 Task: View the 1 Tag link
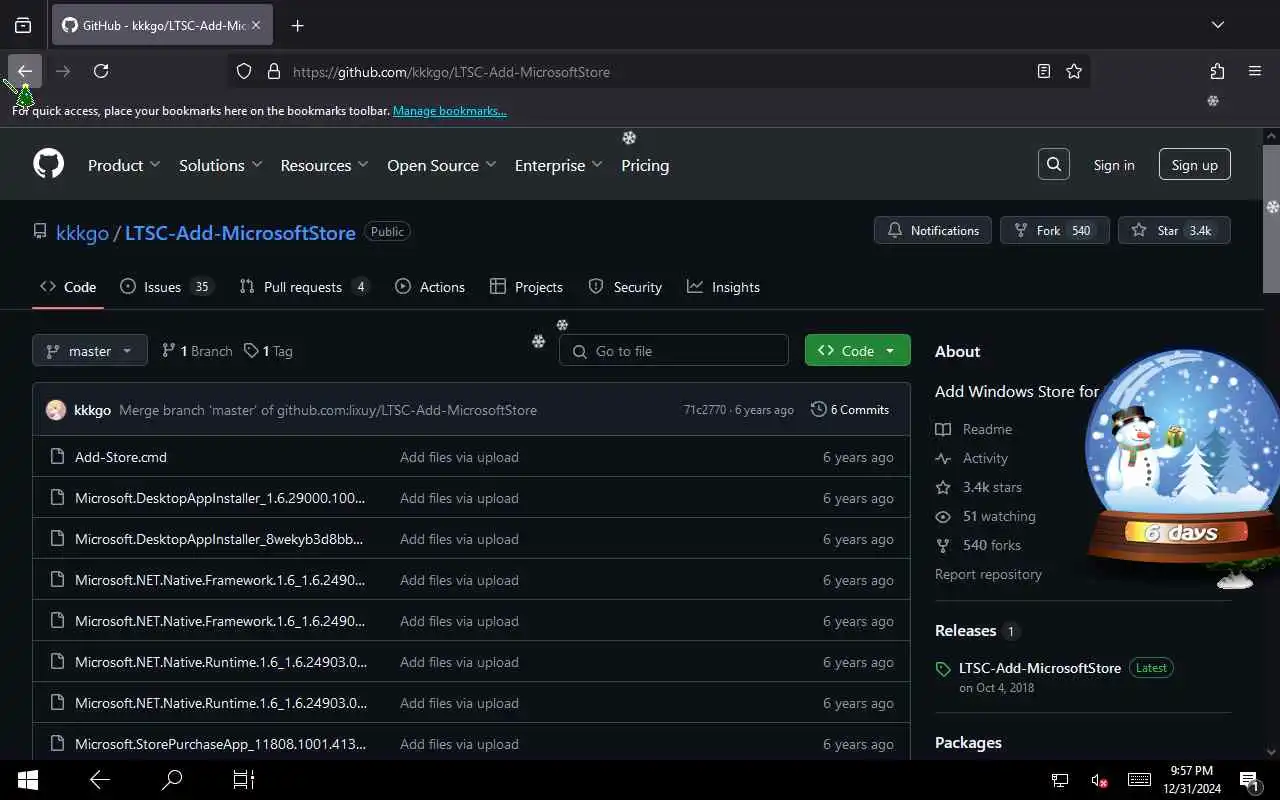268,351
